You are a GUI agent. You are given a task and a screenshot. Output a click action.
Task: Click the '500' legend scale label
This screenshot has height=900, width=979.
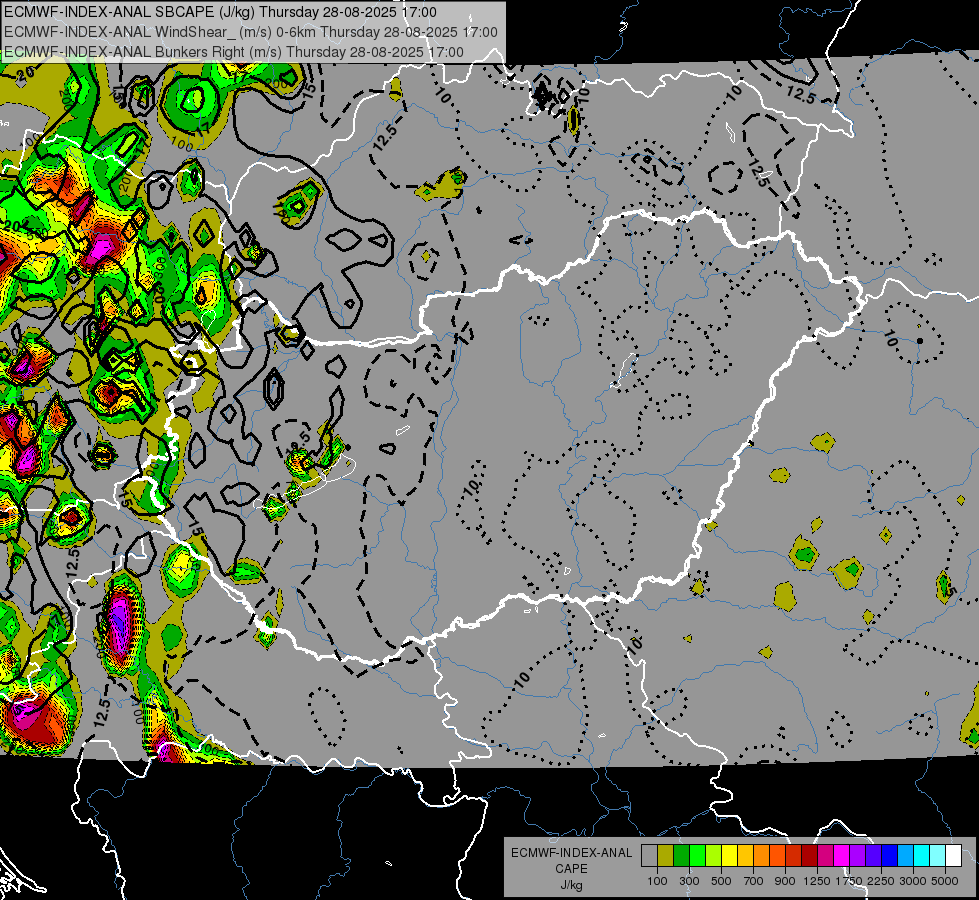click(721, 881)
